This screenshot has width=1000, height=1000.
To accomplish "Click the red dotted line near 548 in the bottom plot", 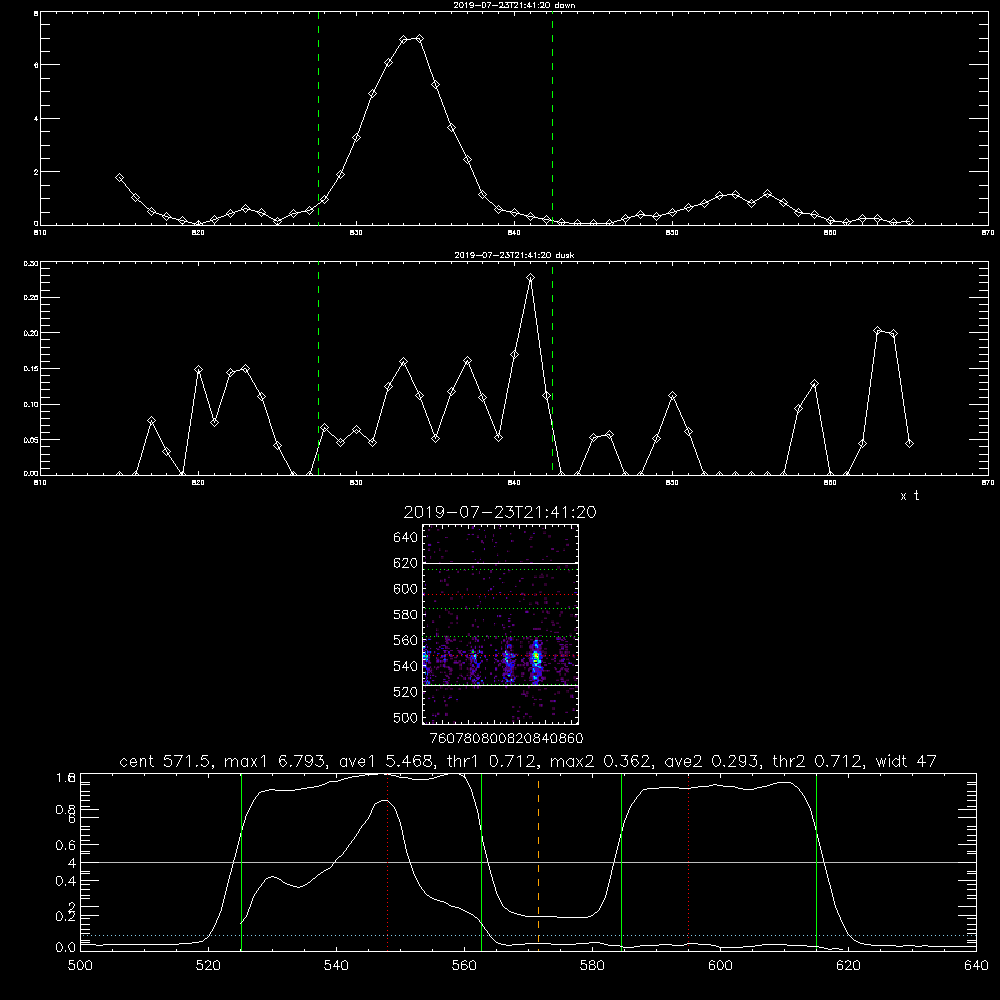I will coord(387,862).
